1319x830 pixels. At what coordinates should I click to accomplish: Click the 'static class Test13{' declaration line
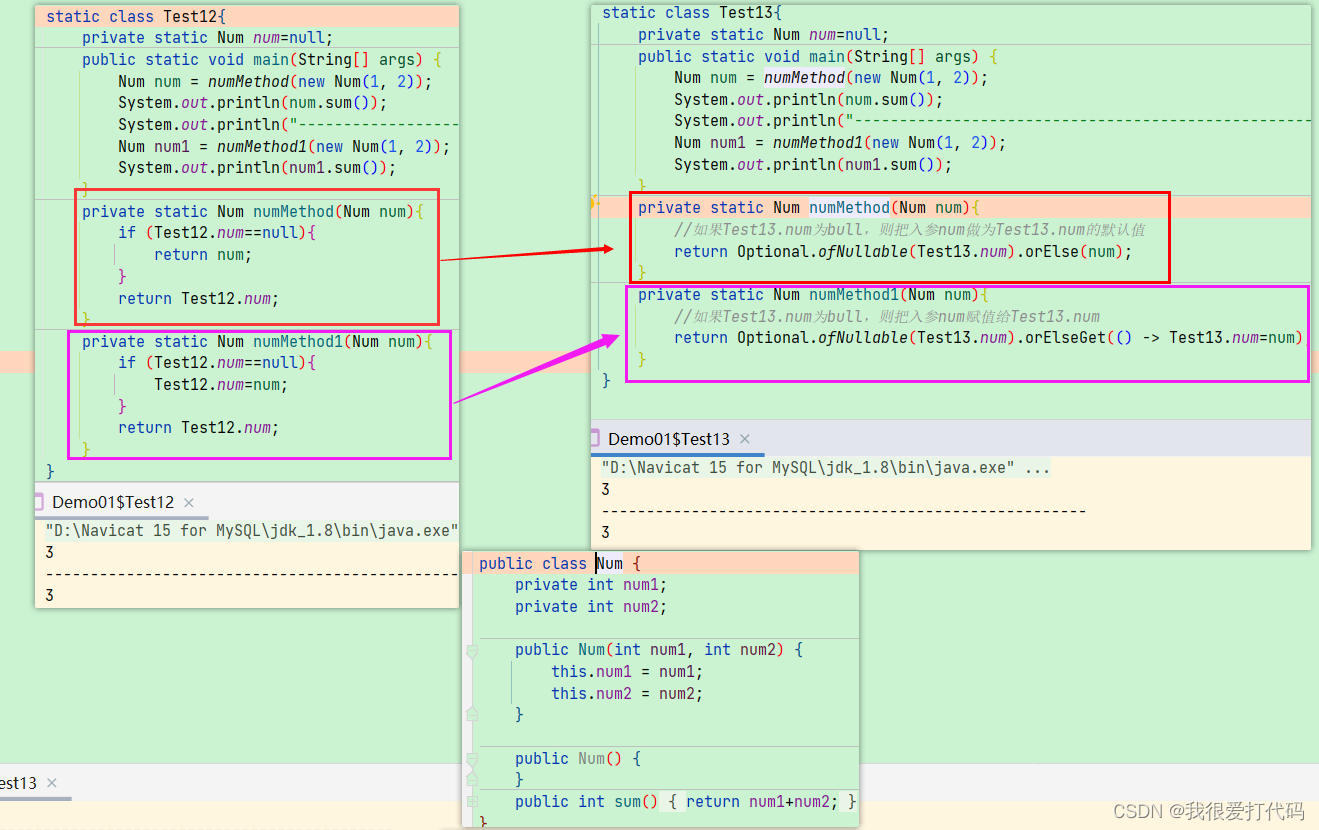click(692, 12)
